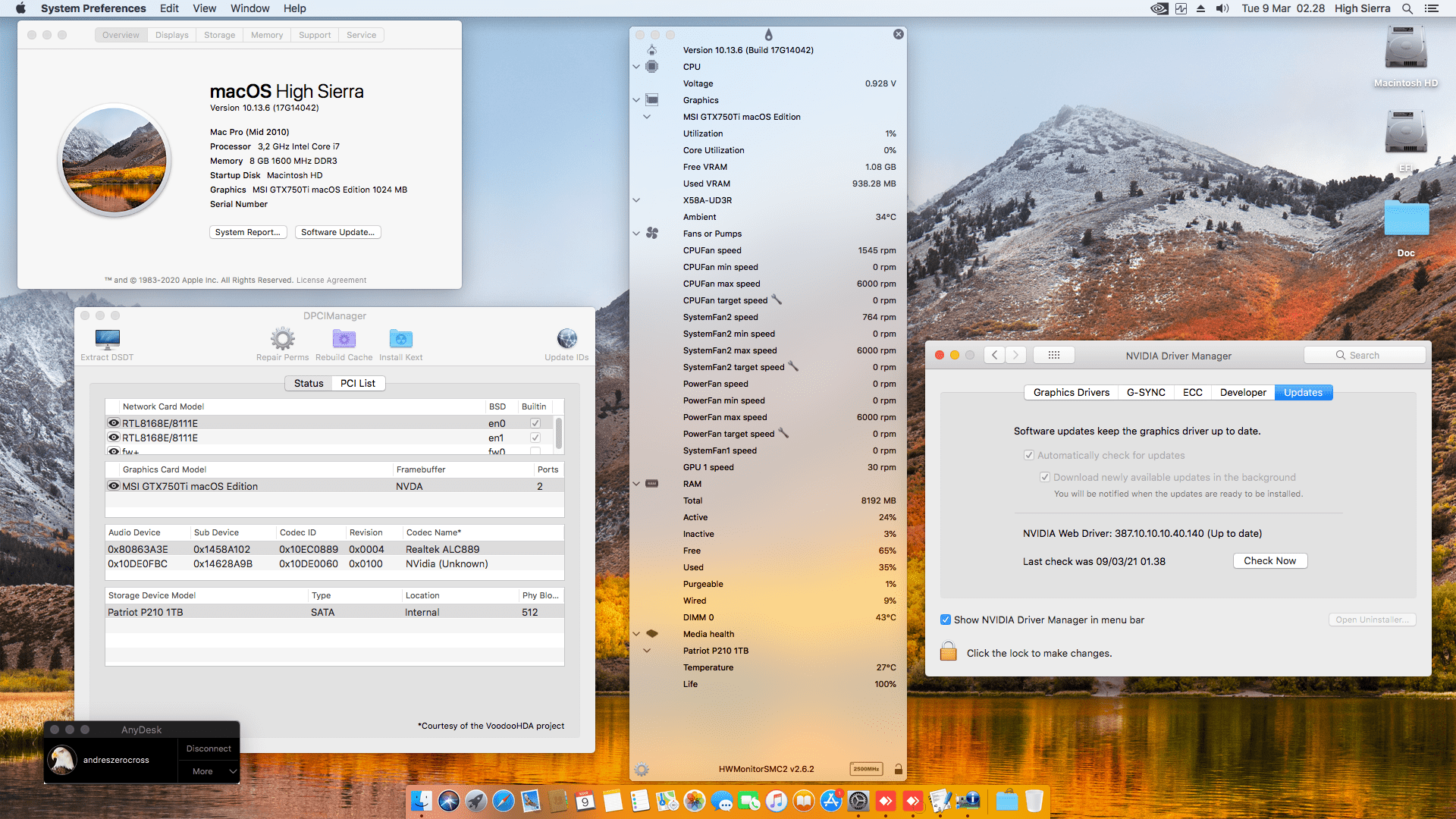The width and height of the screenshot is (1456, 819).
Task: Click the show-all grid icon in NVIDIA Driver Manager
Action: pos(1054,355)
